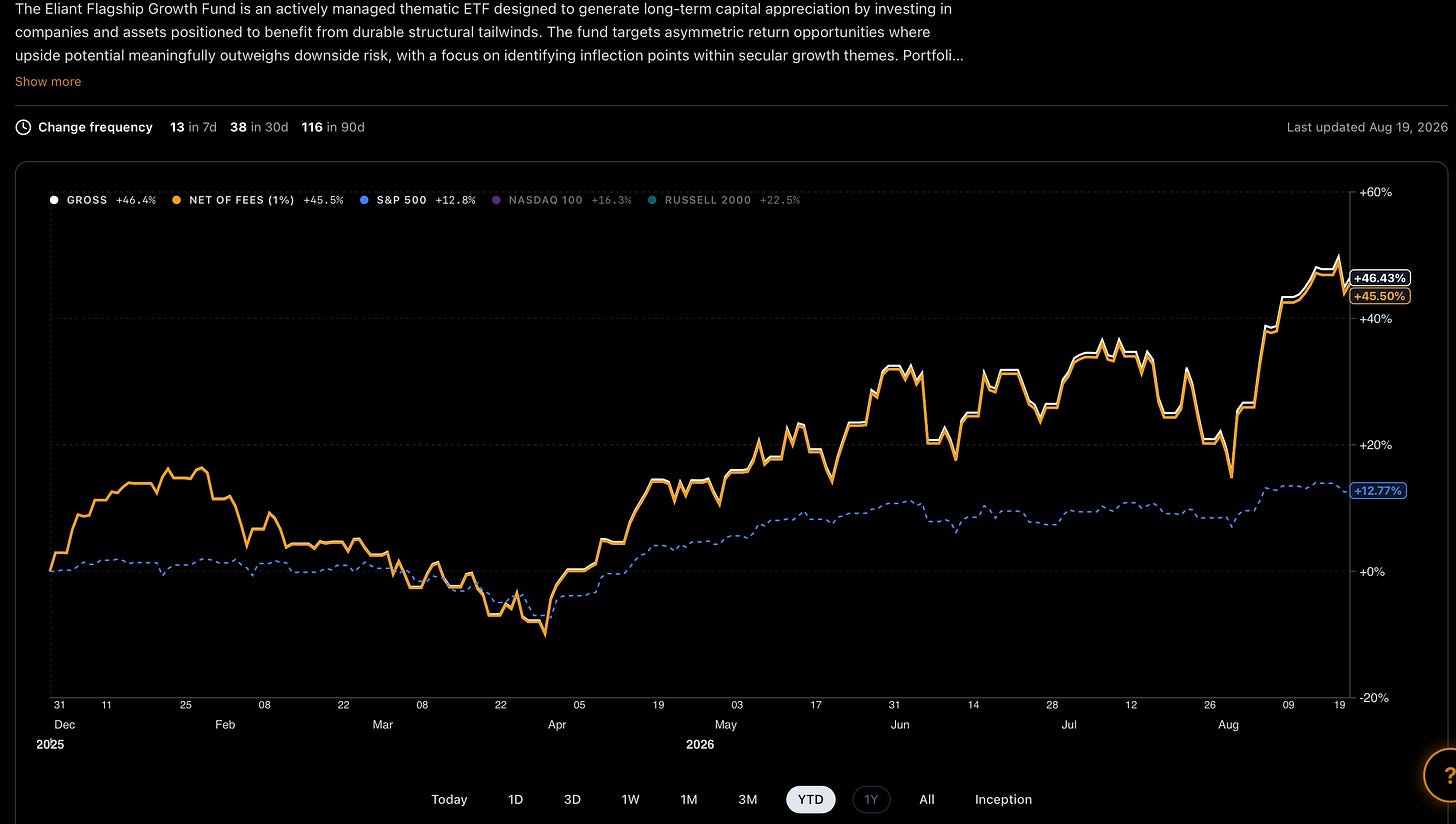Click the +45.50% net return label
The image size is (1456, 824).
(1380, 296)
